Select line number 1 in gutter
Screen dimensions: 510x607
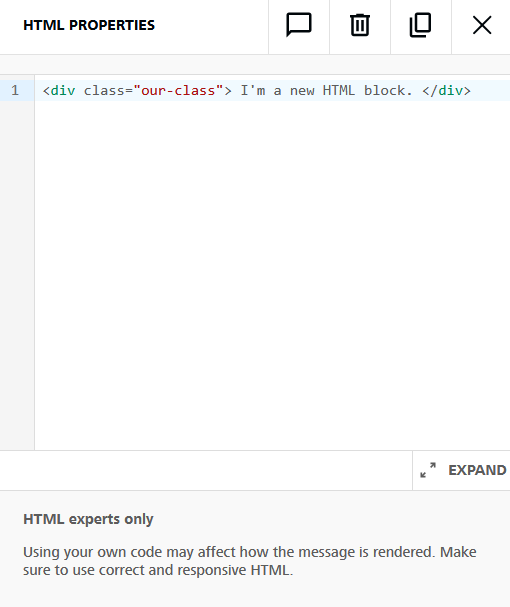(15, 91)
